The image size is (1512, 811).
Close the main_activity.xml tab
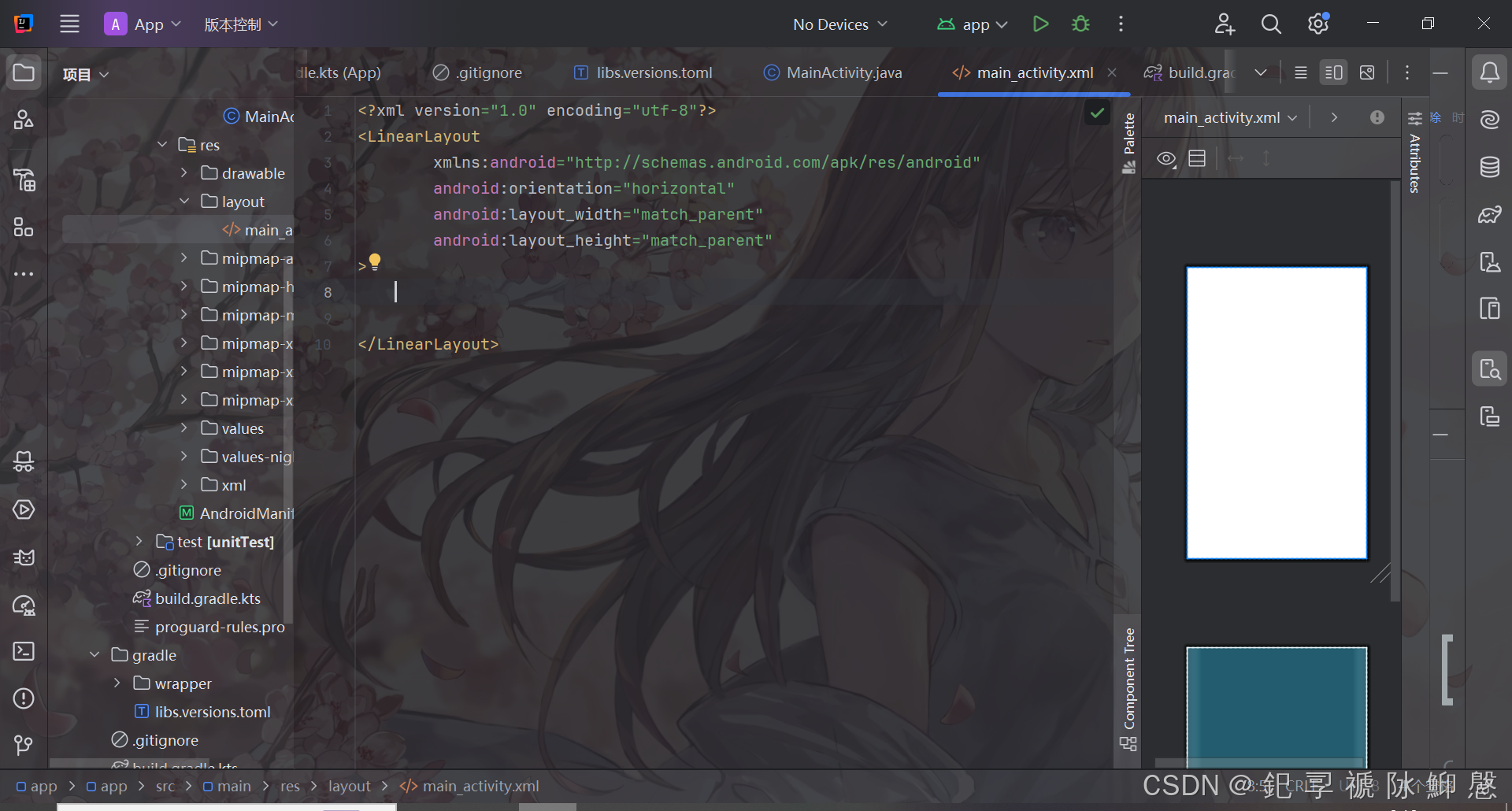tap(1112, 72)
